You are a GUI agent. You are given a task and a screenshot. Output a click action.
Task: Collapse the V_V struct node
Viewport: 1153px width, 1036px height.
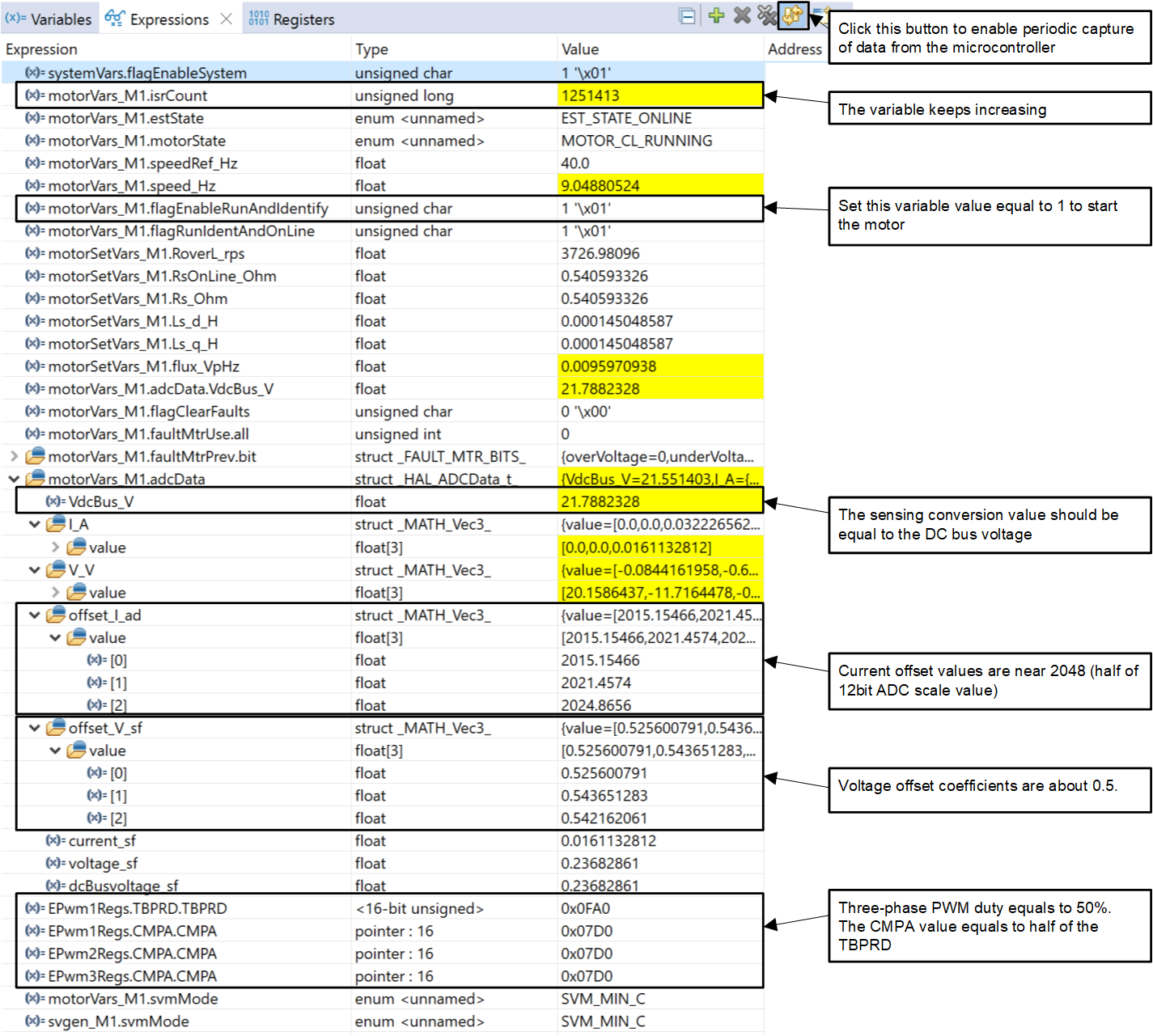coord(35,570)
